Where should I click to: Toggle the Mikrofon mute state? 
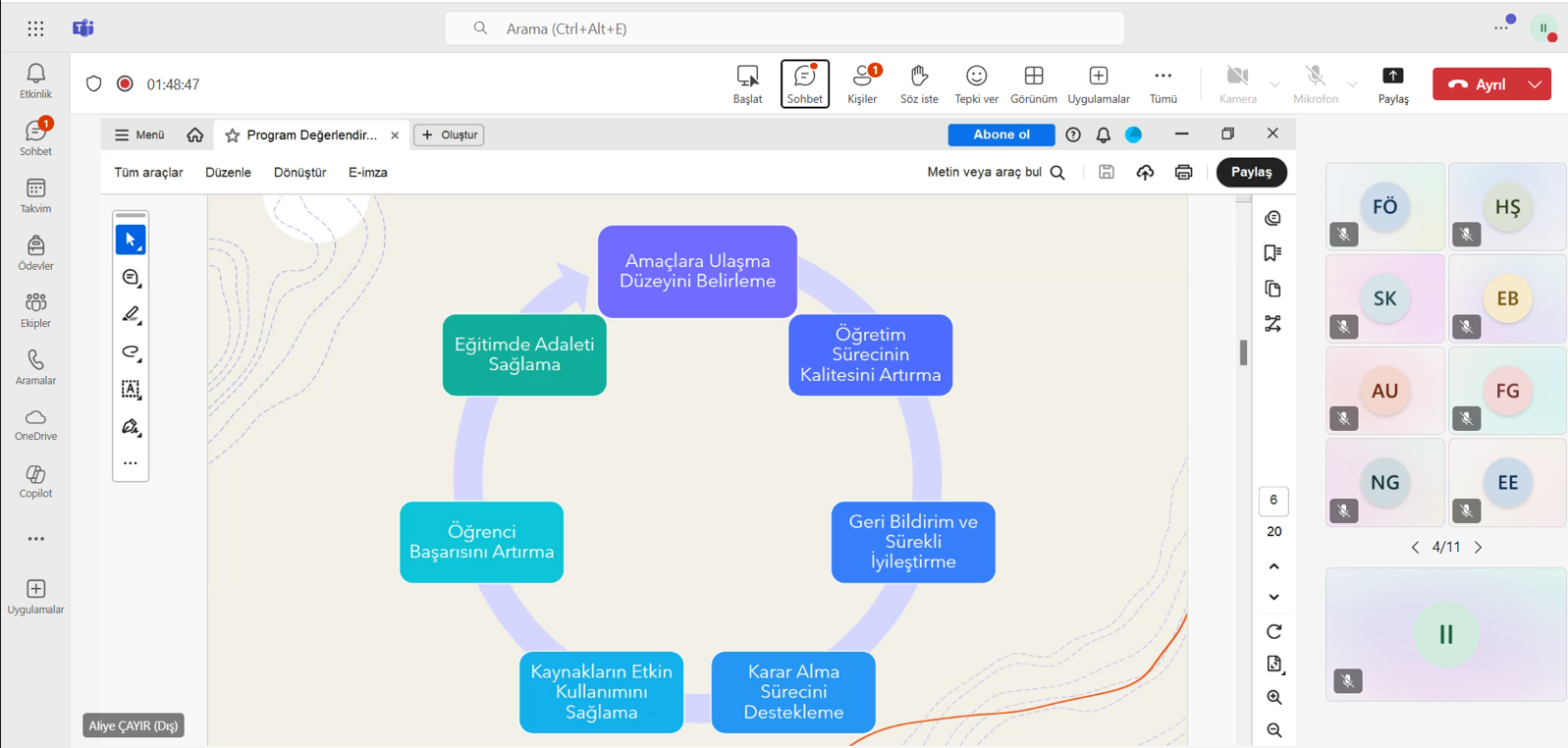[1315, 83]
